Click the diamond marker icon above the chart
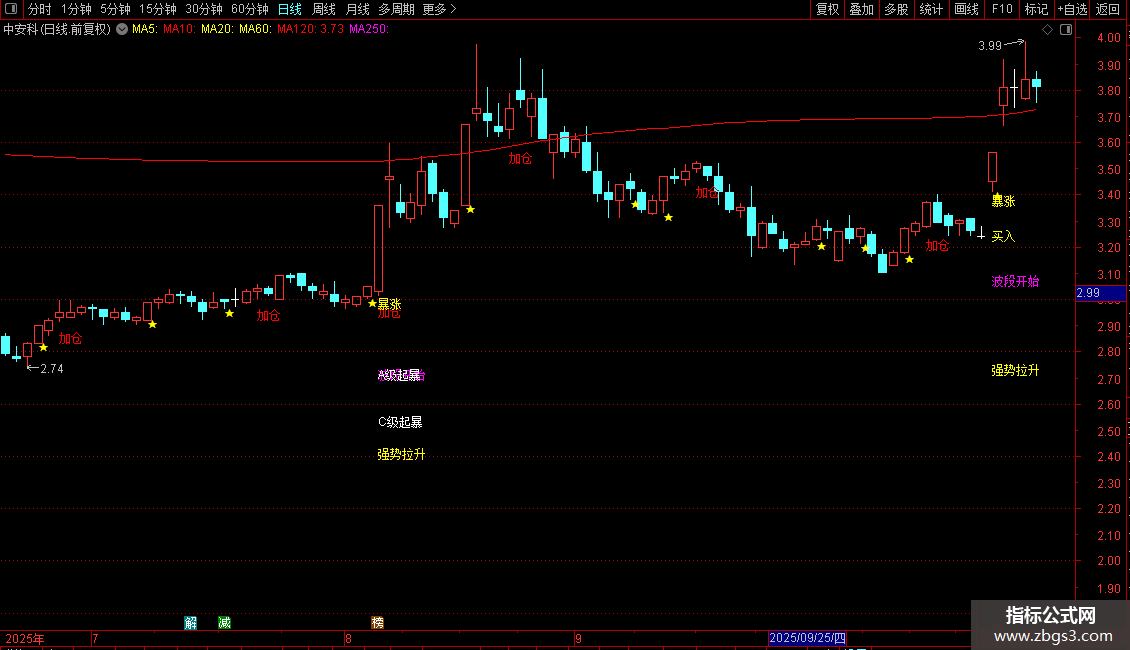 [x=1048, y=30]
